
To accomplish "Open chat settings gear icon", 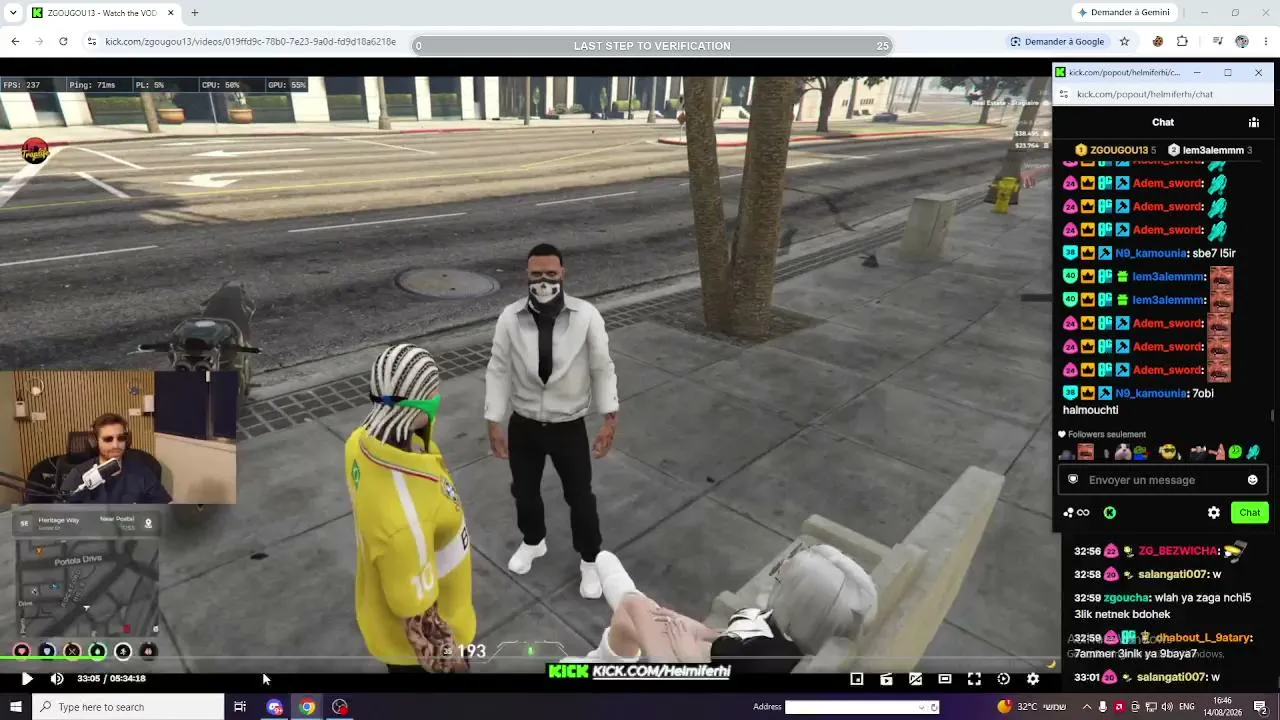I will tap(1214, 513).
